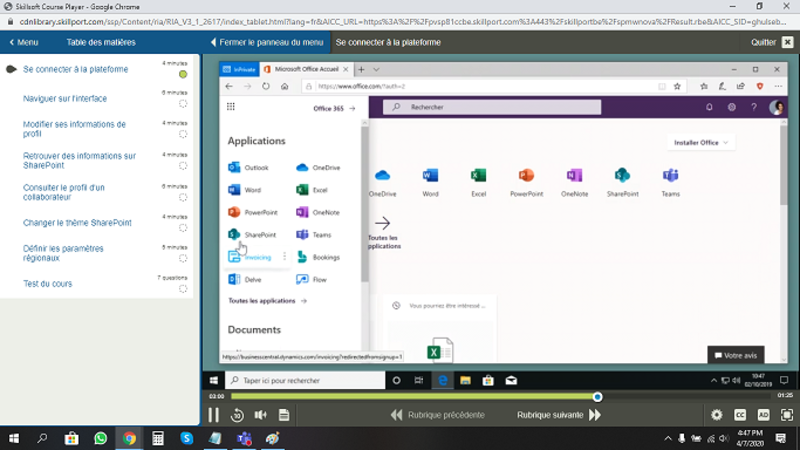Open WhatsApp from Windows taskbar

(x=101, y=438)
